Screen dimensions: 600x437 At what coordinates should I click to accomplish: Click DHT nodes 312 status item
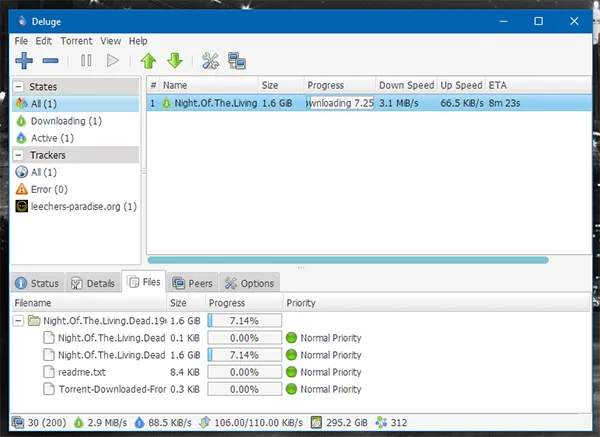tap(391, 422)
